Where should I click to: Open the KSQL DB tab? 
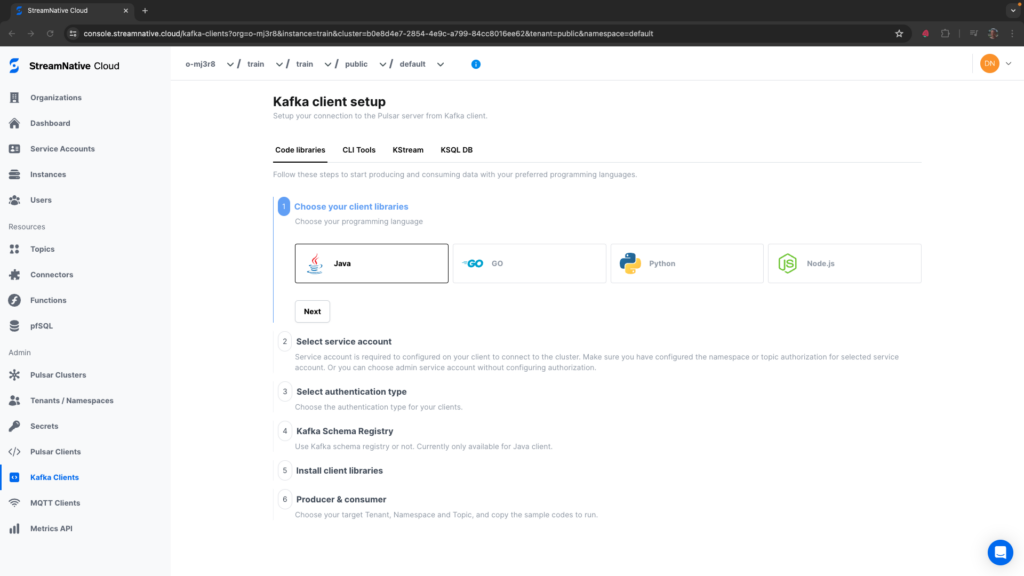click(456, 150)
